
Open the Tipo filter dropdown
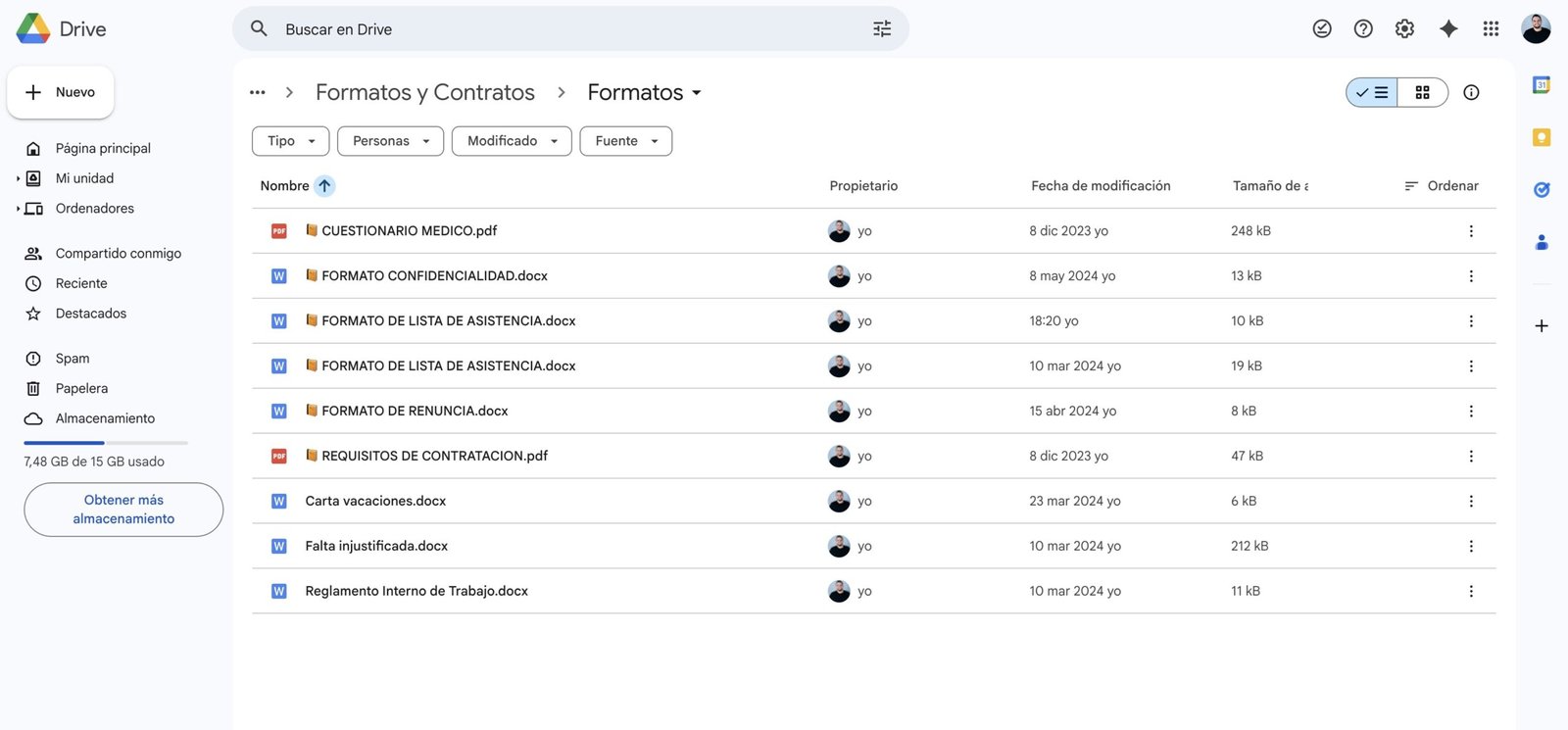click(x=290, y=141)
